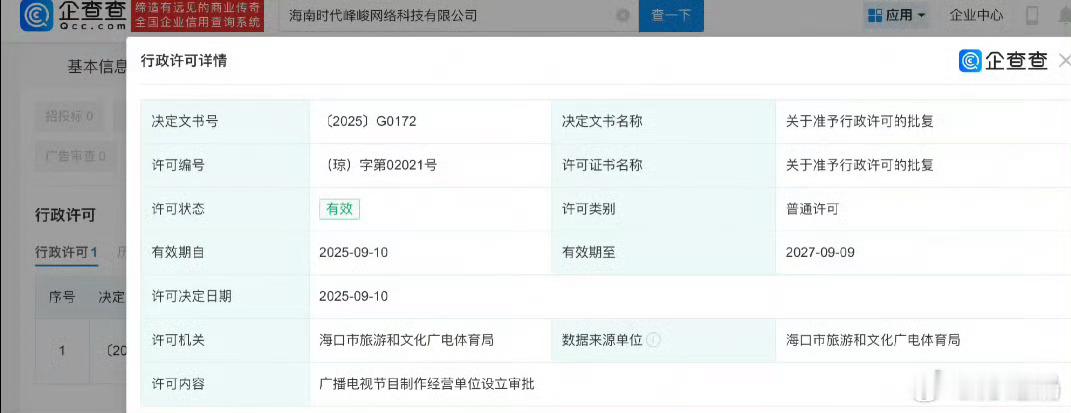The image size is (1071, 413).
Task: Select the 基本信息 tab behind dialog
Action: coord(97,67)
